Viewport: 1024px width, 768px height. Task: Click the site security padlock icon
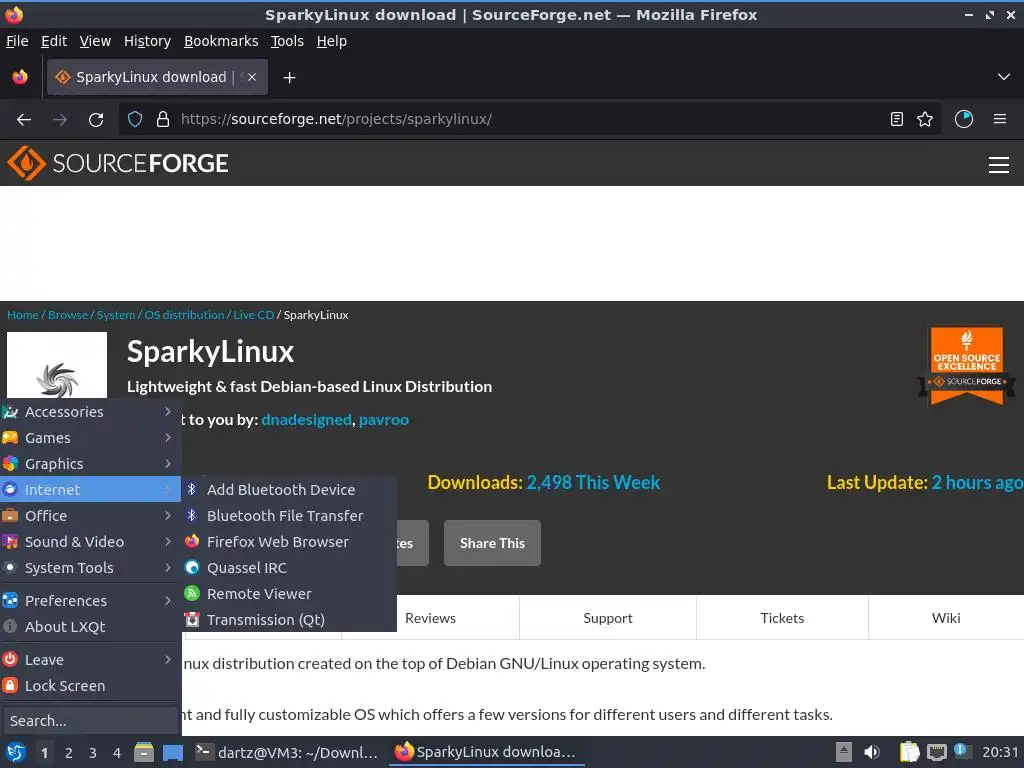[x=163, y=120]
